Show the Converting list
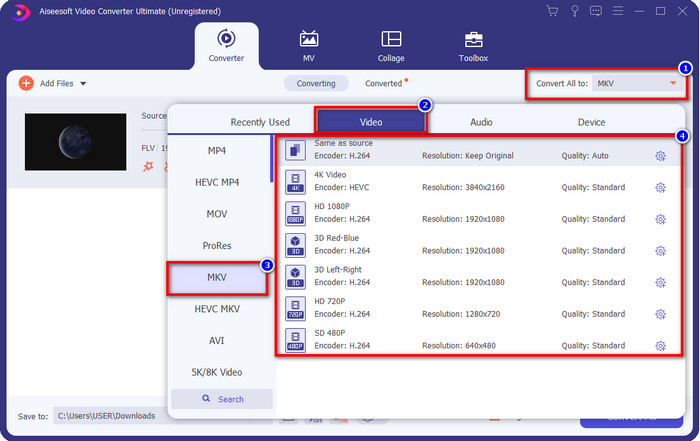 316,83
